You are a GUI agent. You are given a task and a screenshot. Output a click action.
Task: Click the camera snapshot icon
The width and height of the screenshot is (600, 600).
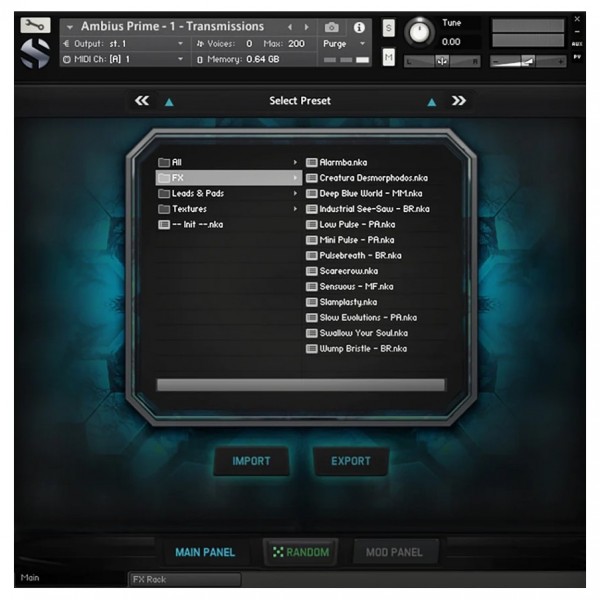[x=331, y=27]
